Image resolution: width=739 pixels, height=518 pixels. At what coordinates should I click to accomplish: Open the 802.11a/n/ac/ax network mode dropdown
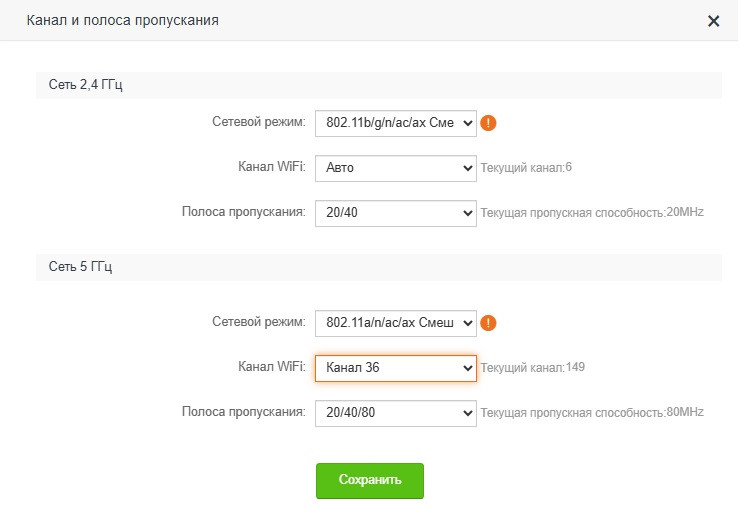click(396, 323)
